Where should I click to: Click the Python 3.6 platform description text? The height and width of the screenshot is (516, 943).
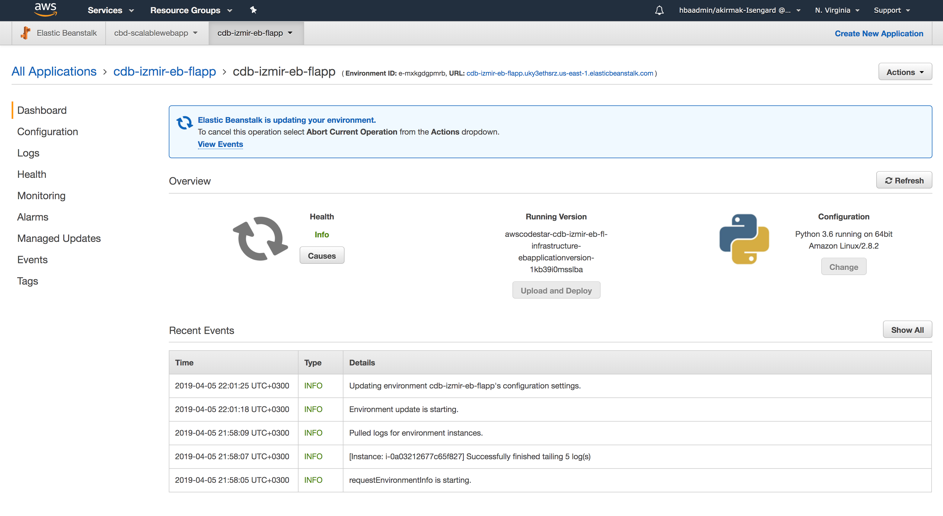(x=844, y=240)
